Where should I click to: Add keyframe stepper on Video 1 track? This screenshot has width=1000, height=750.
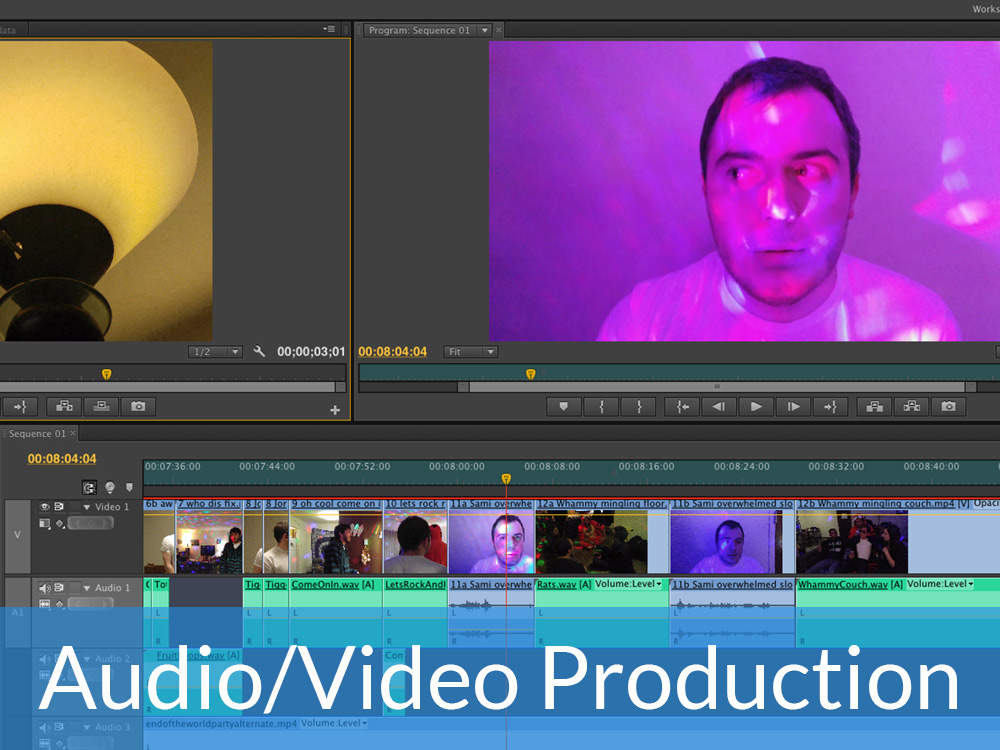pos(91,524)
